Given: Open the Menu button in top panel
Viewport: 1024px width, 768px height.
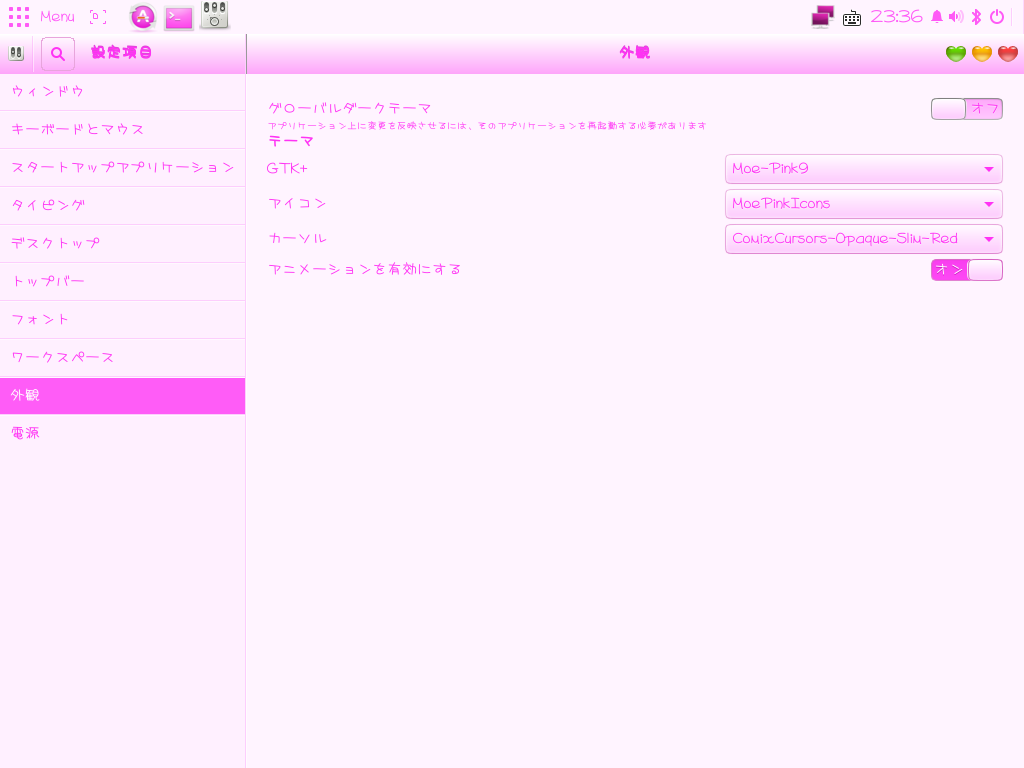Looking at the screenshot, I should (x=41, y=17).
